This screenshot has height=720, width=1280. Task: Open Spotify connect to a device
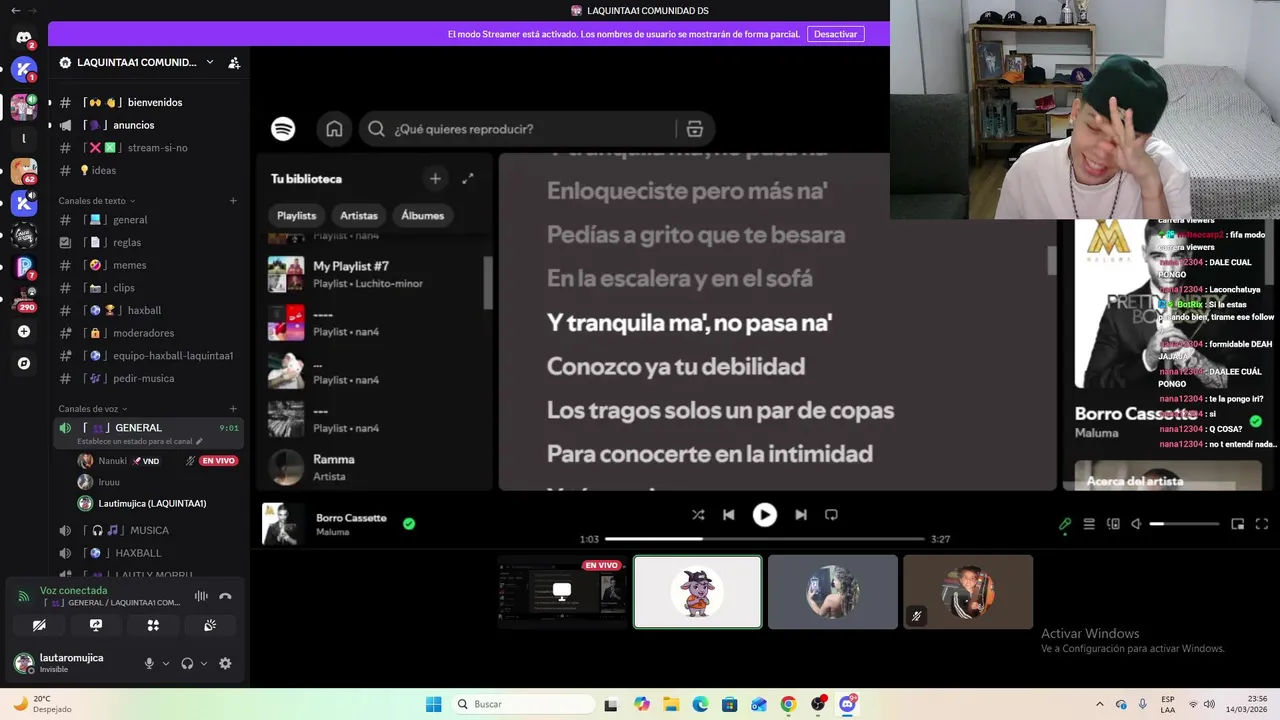1113,524
